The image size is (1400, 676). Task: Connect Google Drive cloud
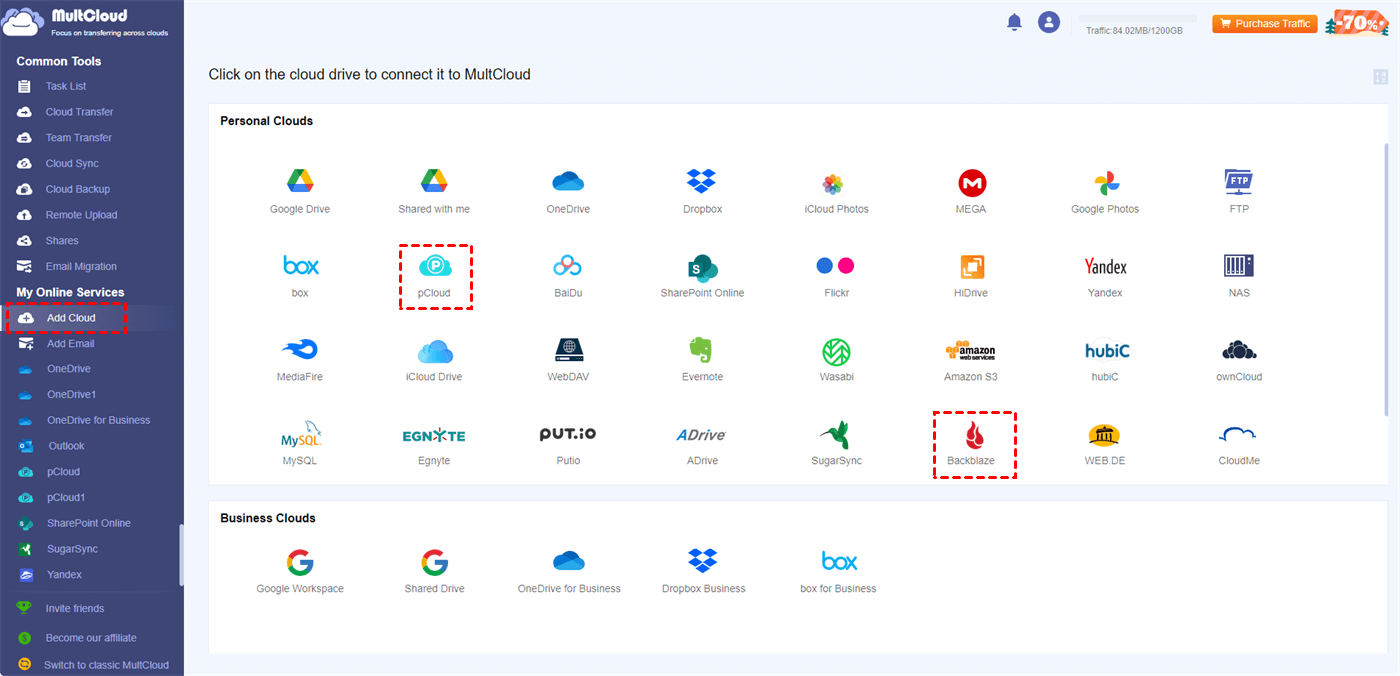(300, 191)
